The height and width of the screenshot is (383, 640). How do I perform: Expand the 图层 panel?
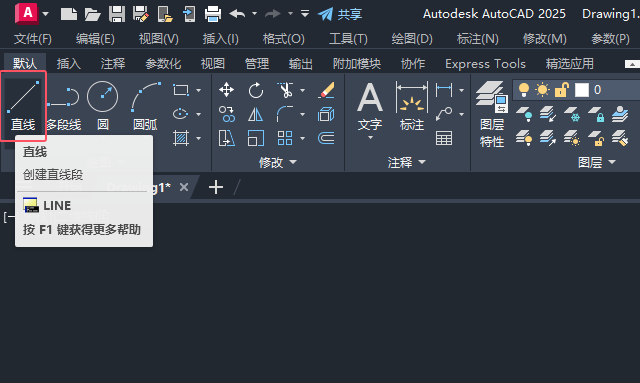point(597,163)
